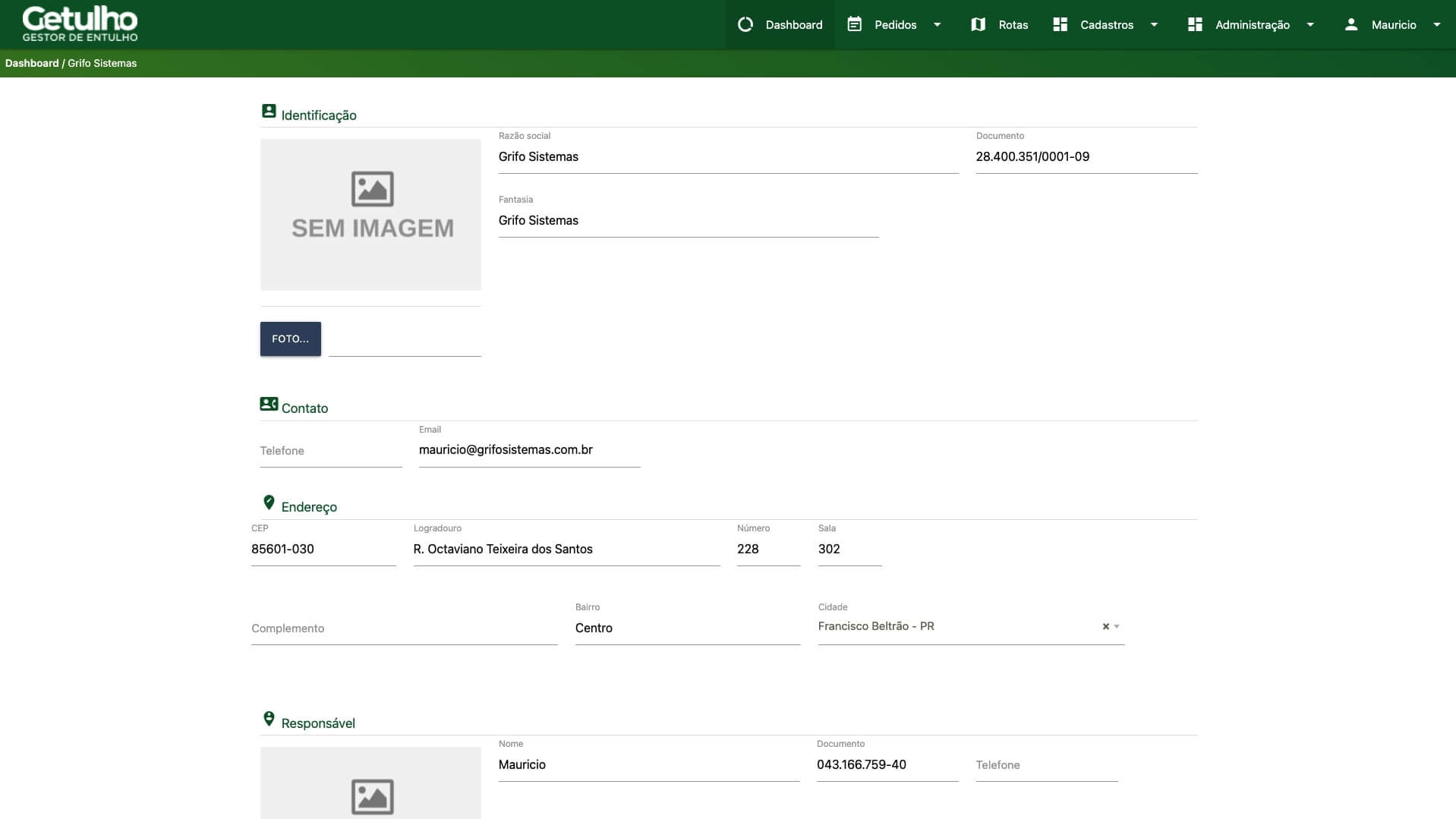Click the company Documento field 28.400.351/0001-09

1087,156
